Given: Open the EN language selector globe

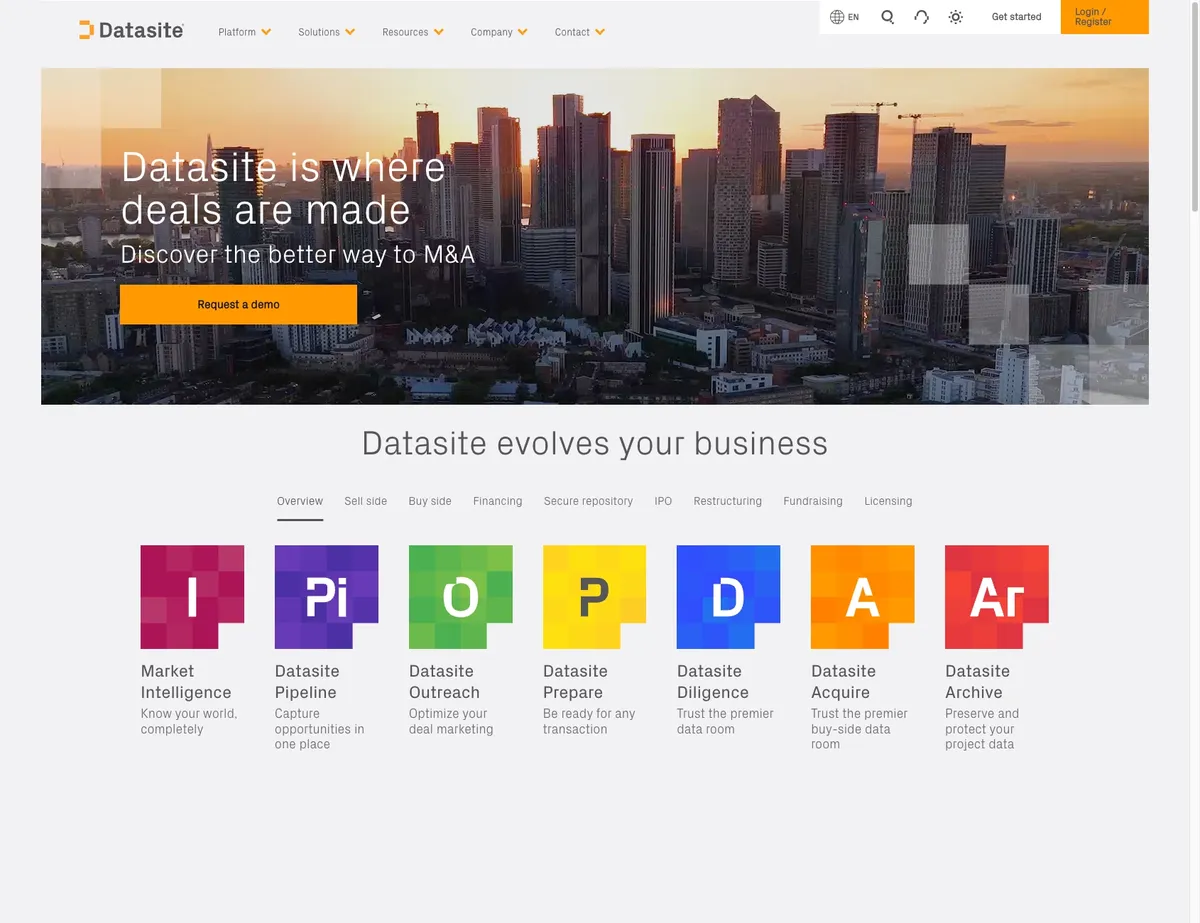Looking at the screenshot, I should [x=844, y=17].
